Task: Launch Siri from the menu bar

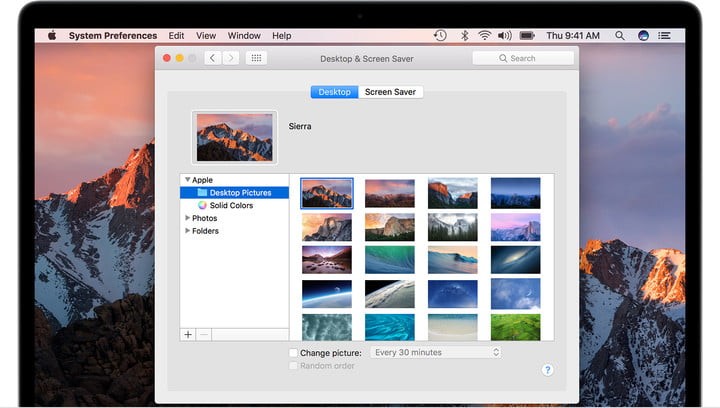Action: pyautogui.click(x=643, y=35)
